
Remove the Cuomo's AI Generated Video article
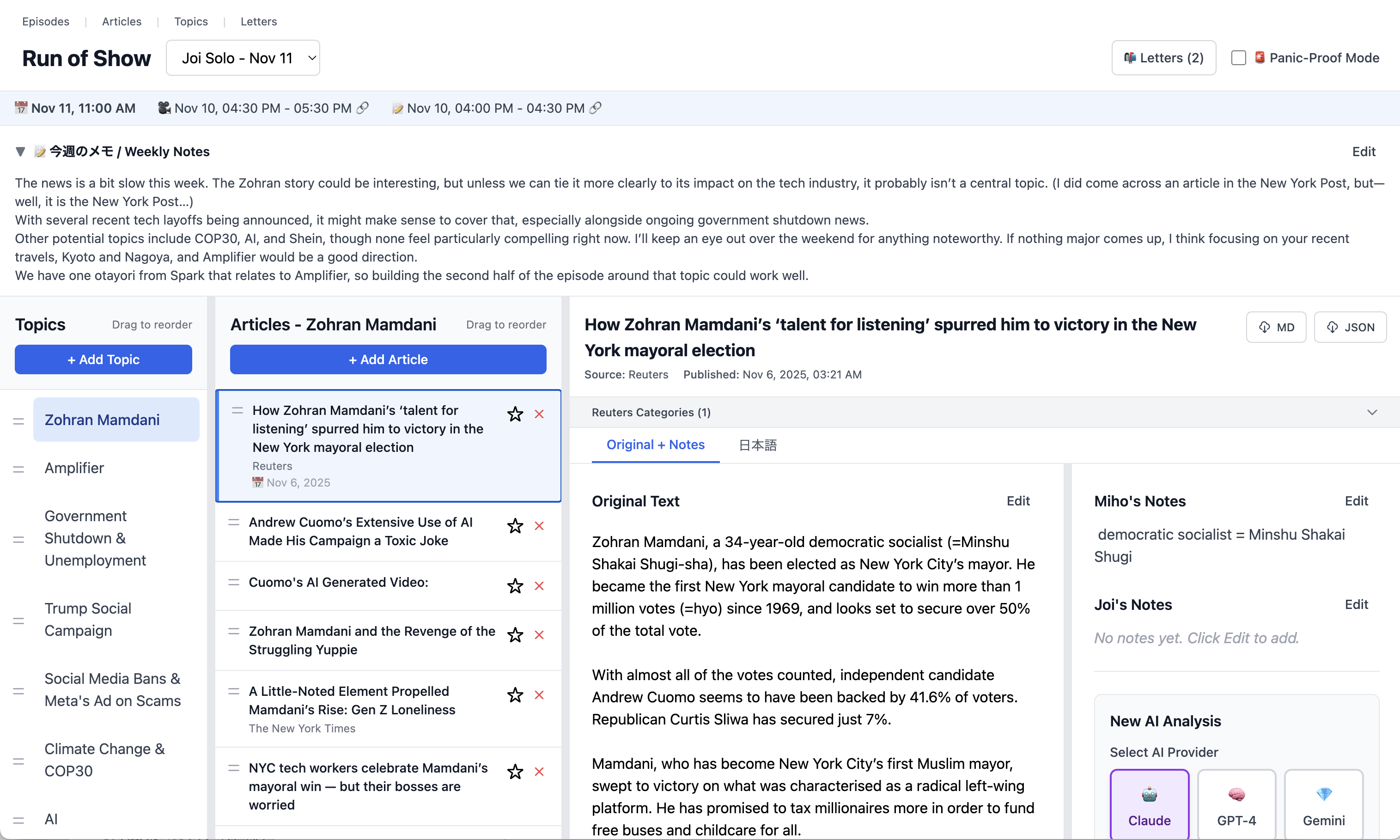click(x=539, y=586)
